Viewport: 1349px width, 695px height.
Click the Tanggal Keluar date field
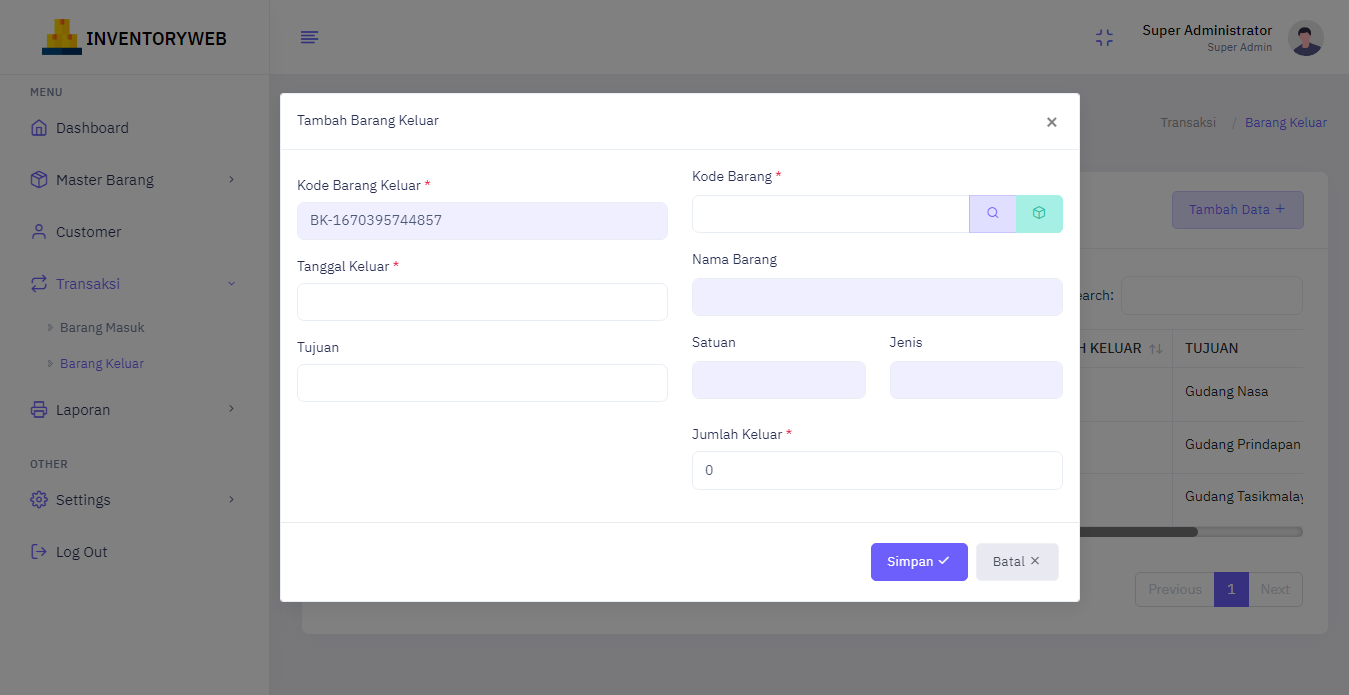point(482,302)
